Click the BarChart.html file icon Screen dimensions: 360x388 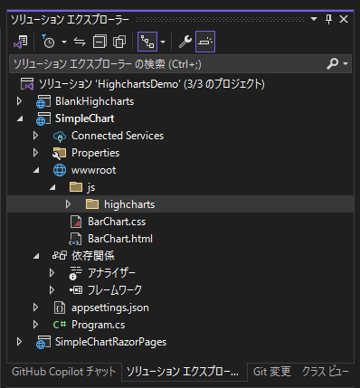click(x=75, y=239)
